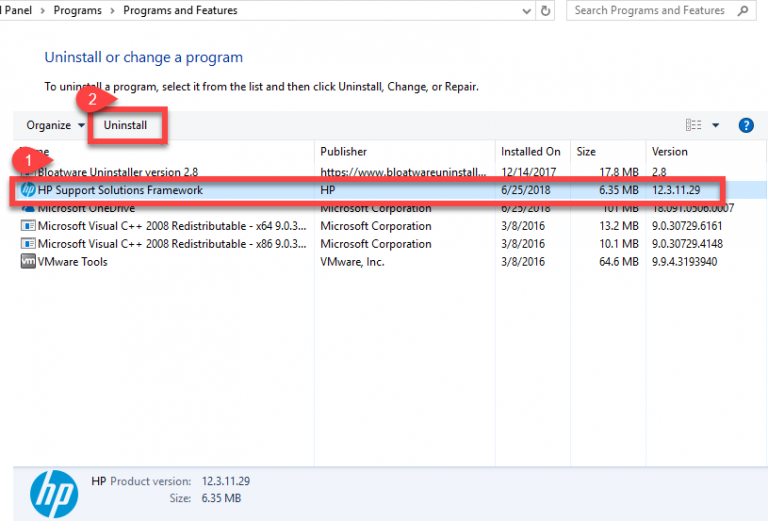
Task: Sort by the Installed On column header
Action: 533,152
